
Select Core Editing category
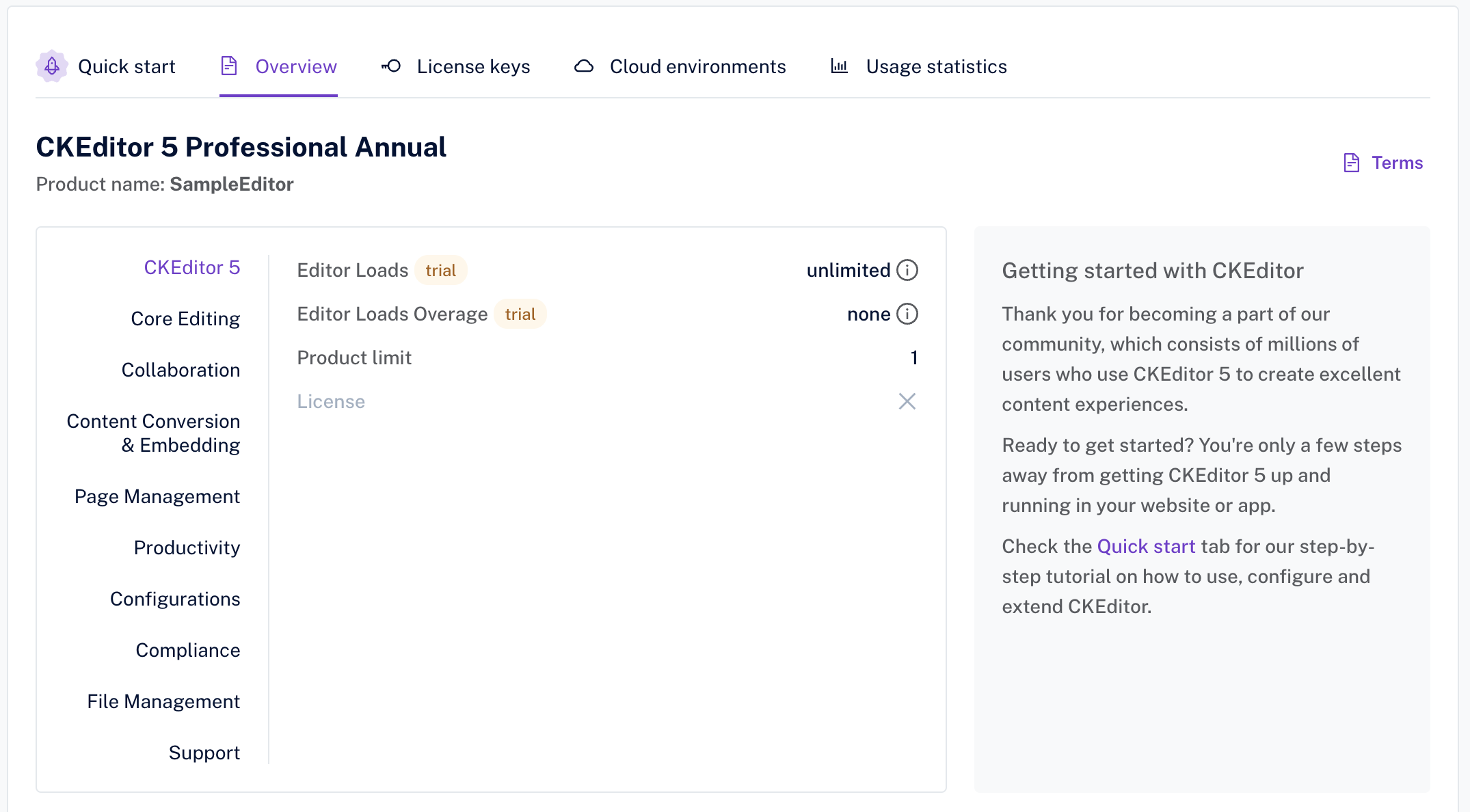pyautogui.click(x=185, y=319)
